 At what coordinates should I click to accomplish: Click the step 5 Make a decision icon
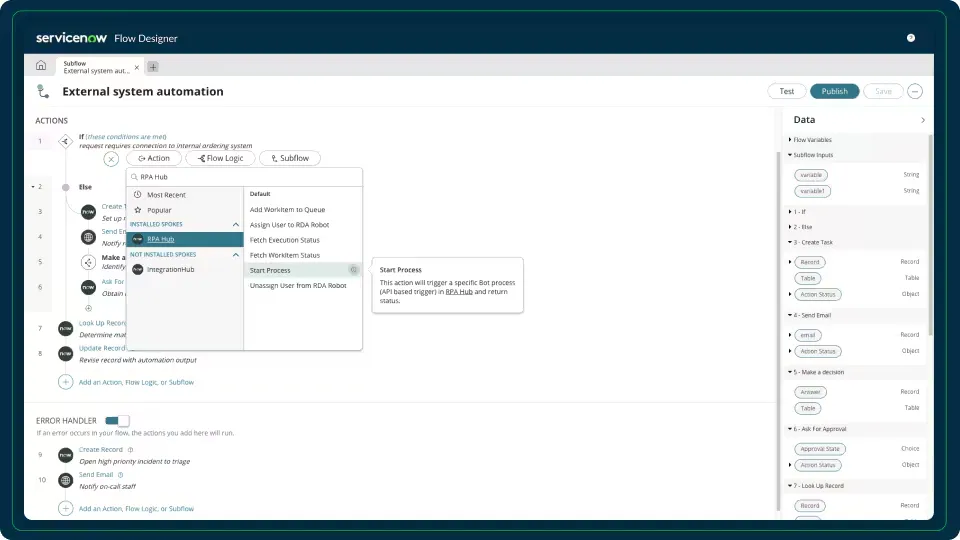(x=88, y=262)
